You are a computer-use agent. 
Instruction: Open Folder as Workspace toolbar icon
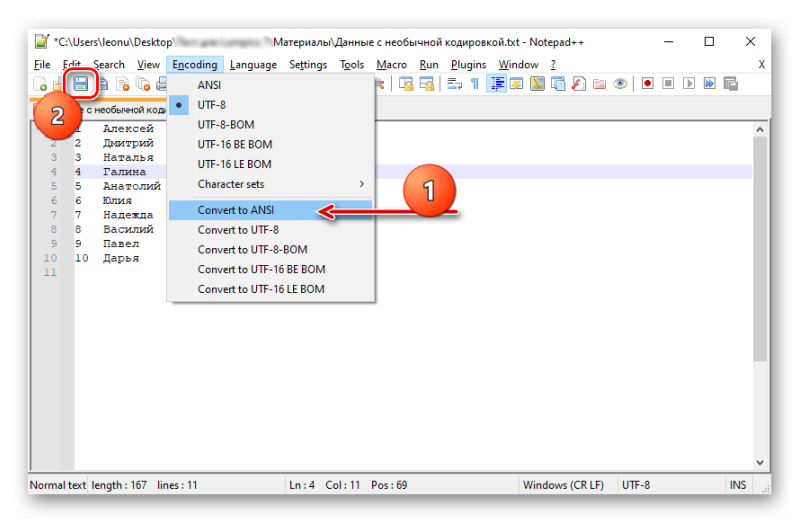click(599, 84)
